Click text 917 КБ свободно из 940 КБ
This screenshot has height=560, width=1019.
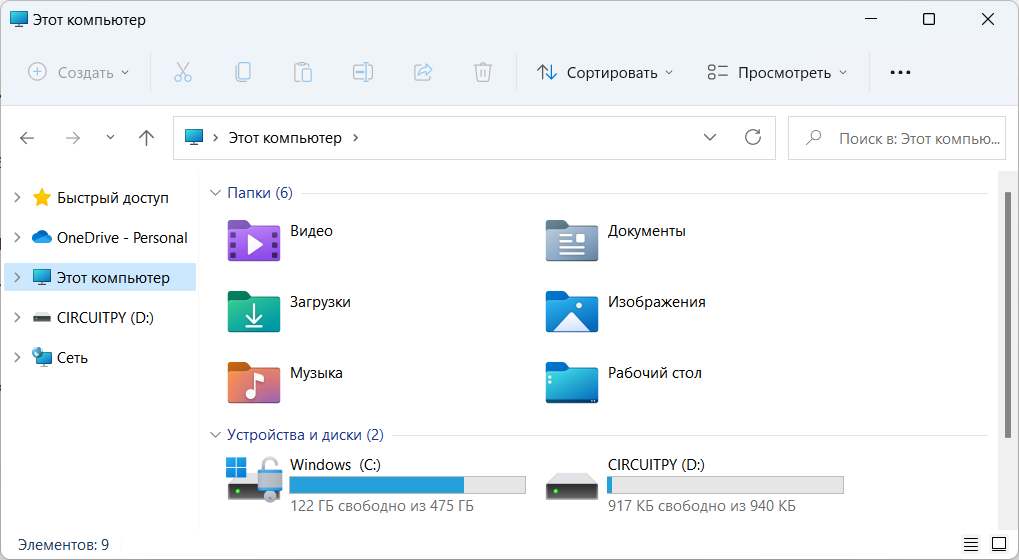pyautogui.click(x=702, y=505)
